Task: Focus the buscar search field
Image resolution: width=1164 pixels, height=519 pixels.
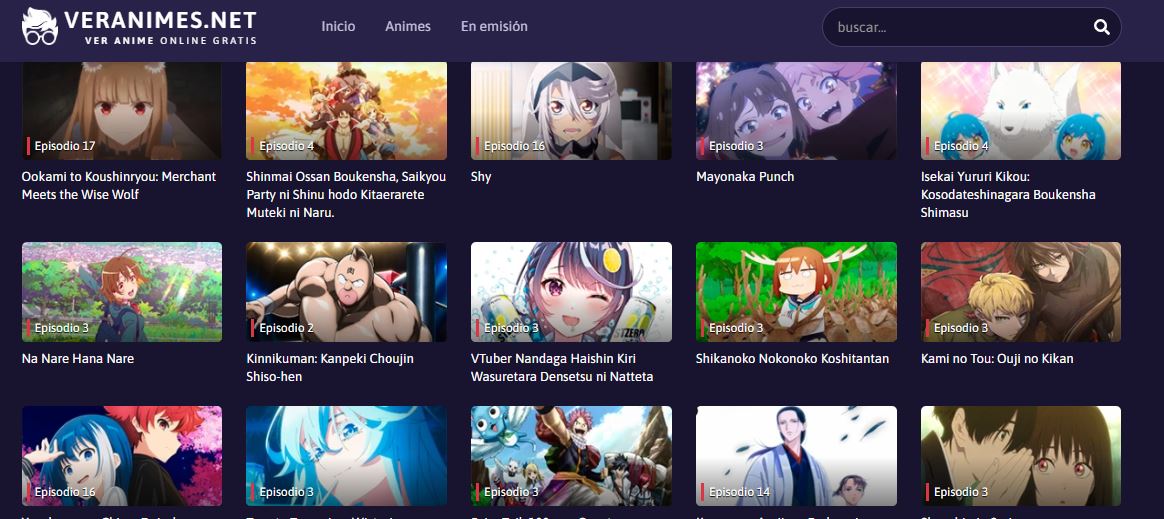Action: 971,27
